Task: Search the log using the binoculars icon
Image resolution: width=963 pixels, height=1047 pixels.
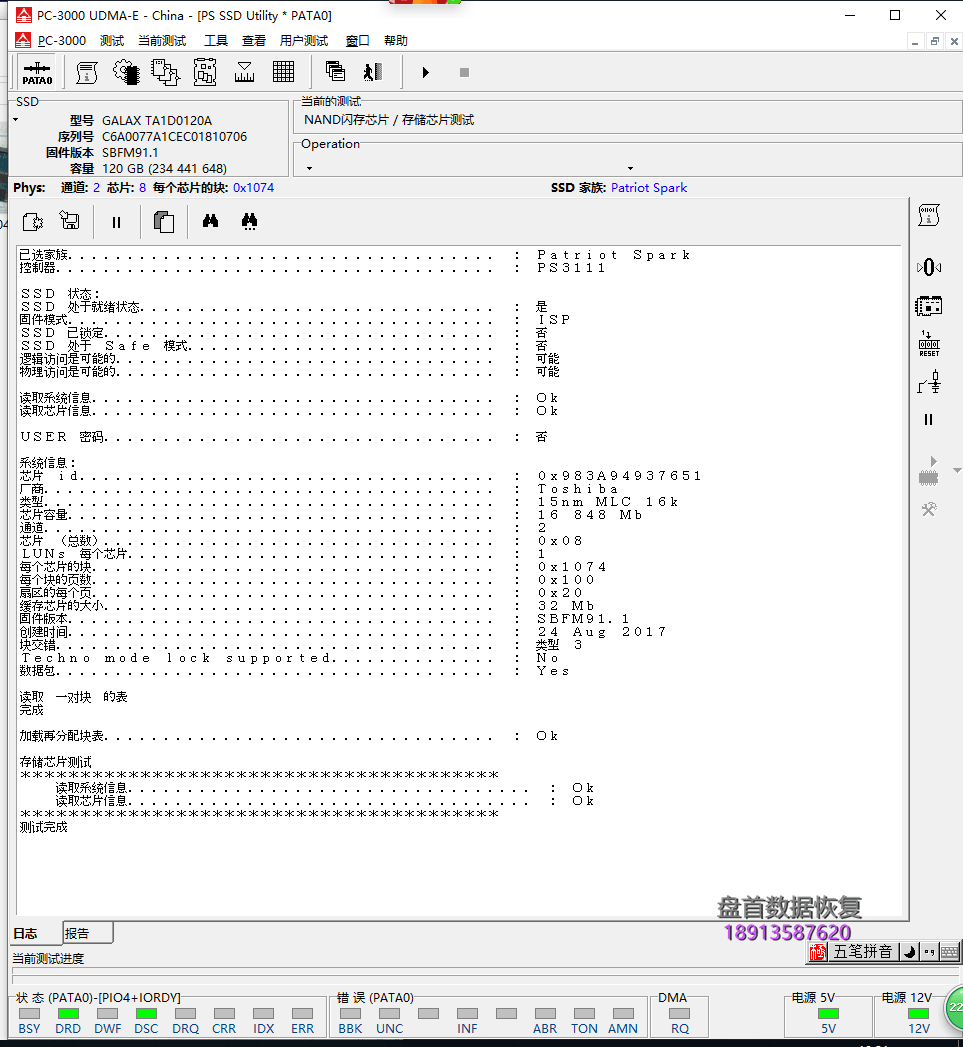Action: click(x=210, y=220)
